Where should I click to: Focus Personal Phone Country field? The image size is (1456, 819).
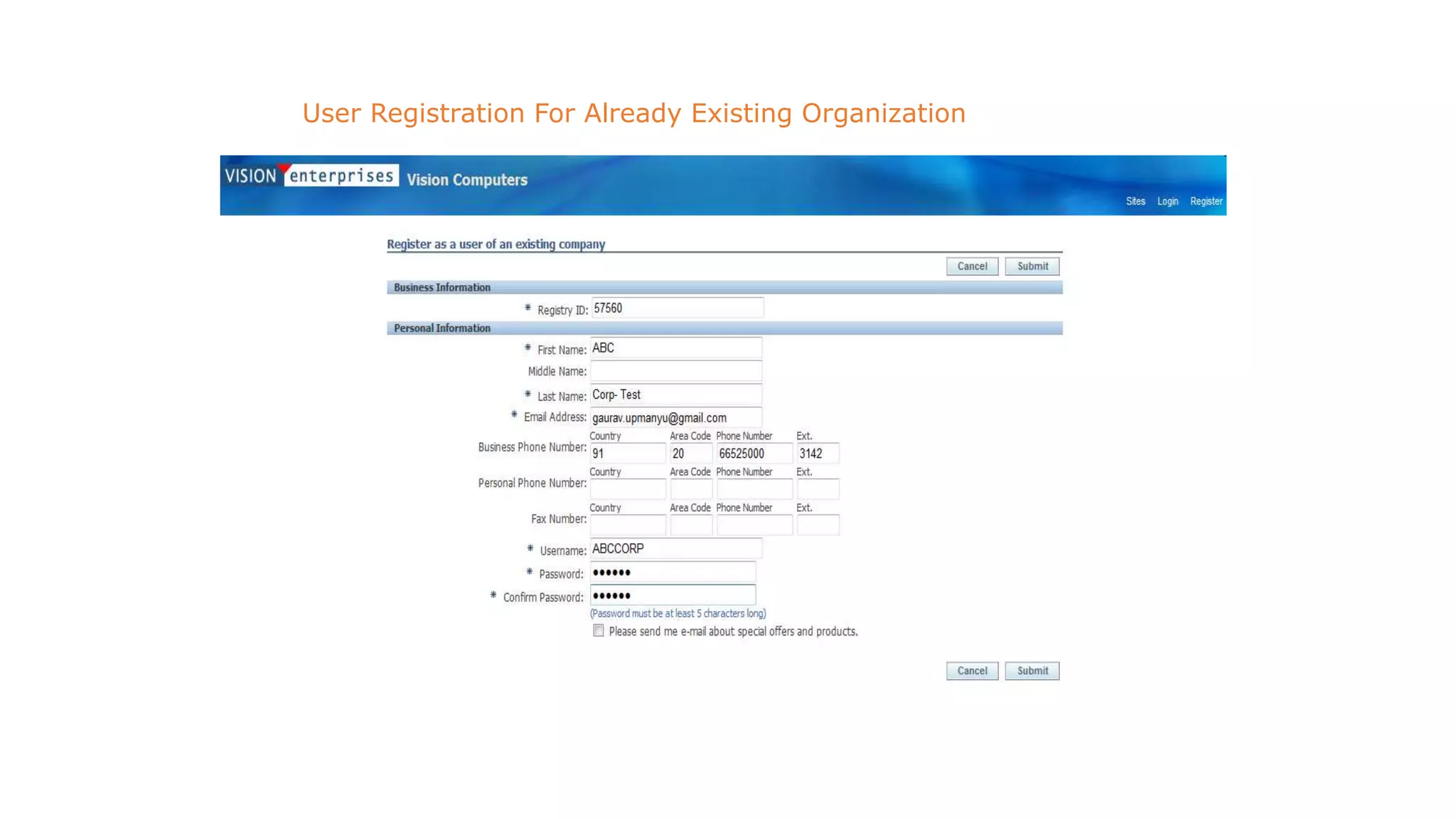pos(628,489)
